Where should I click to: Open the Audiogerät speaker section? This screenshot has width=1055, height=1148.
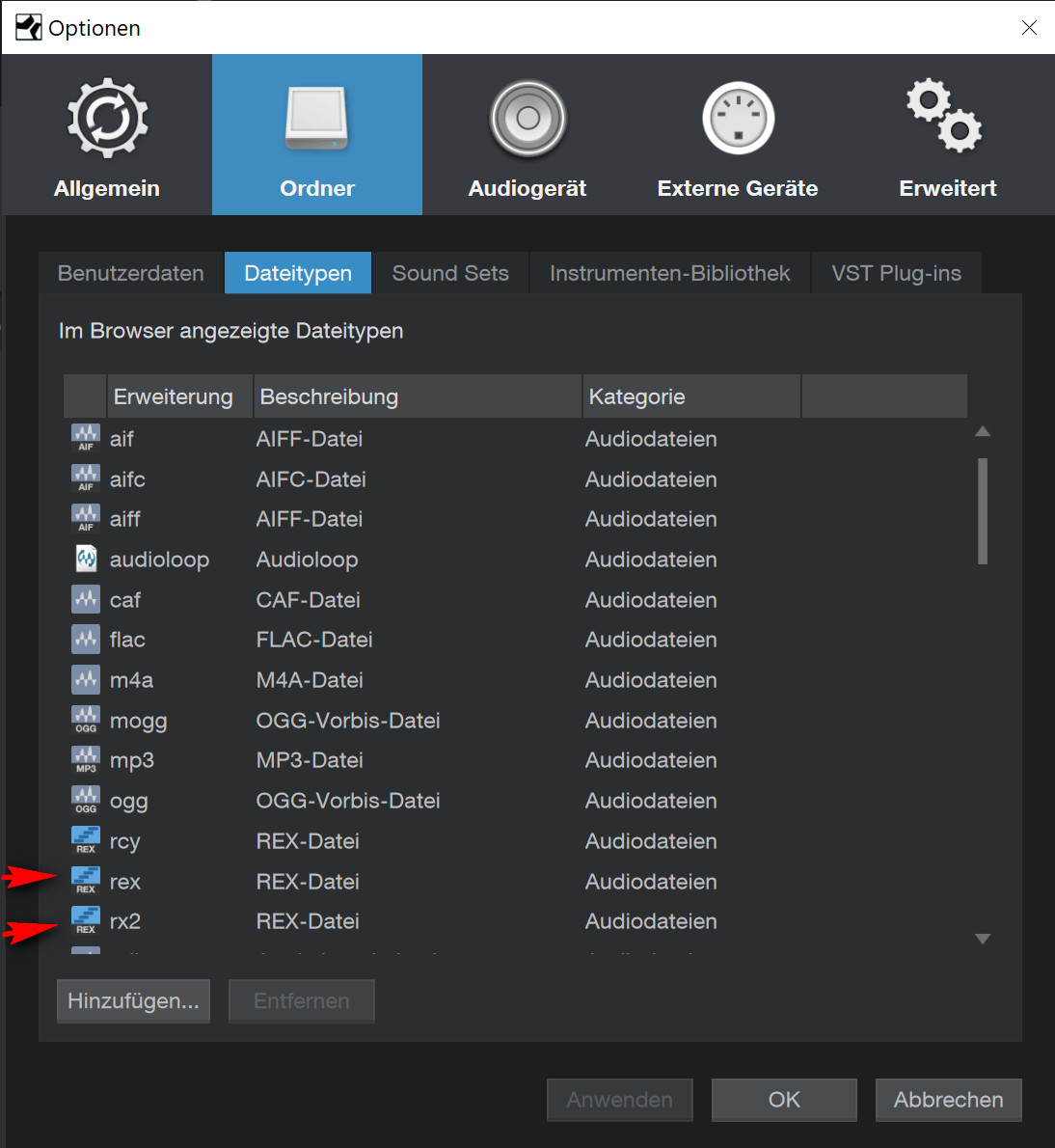pyautogui.click(x=527, y=135)
